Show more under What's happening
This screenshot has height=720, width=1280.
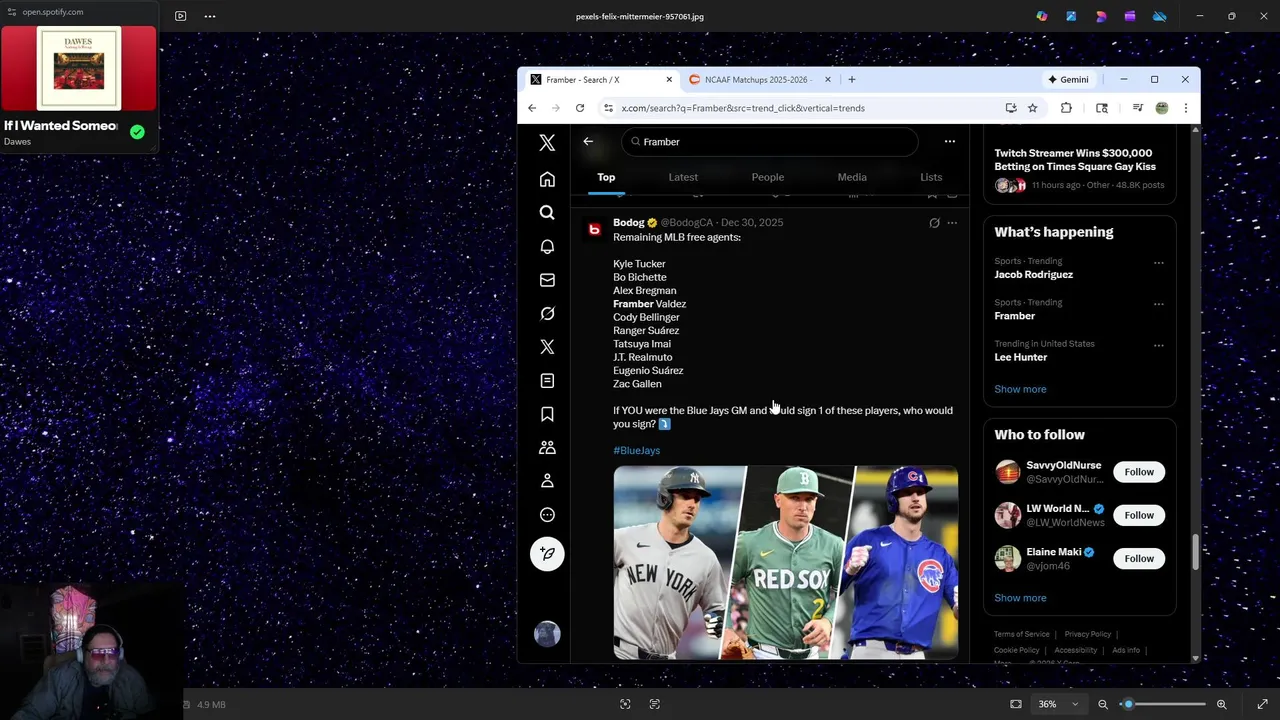[x=1020, y=389]
